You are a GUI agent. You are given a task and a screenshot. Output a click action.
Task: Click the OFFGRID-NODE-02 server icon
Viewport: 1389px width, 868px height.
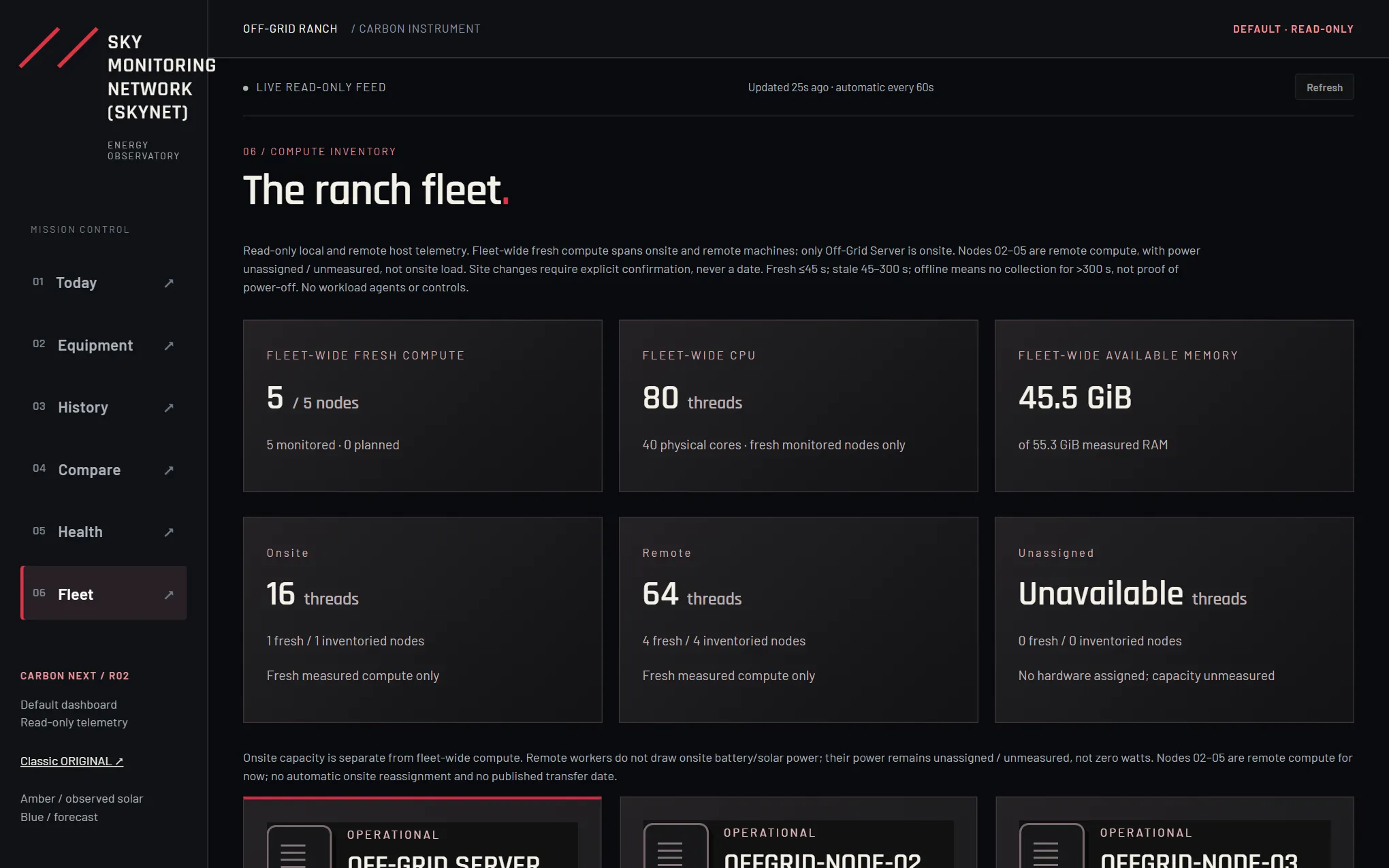[x=676, y=846]
